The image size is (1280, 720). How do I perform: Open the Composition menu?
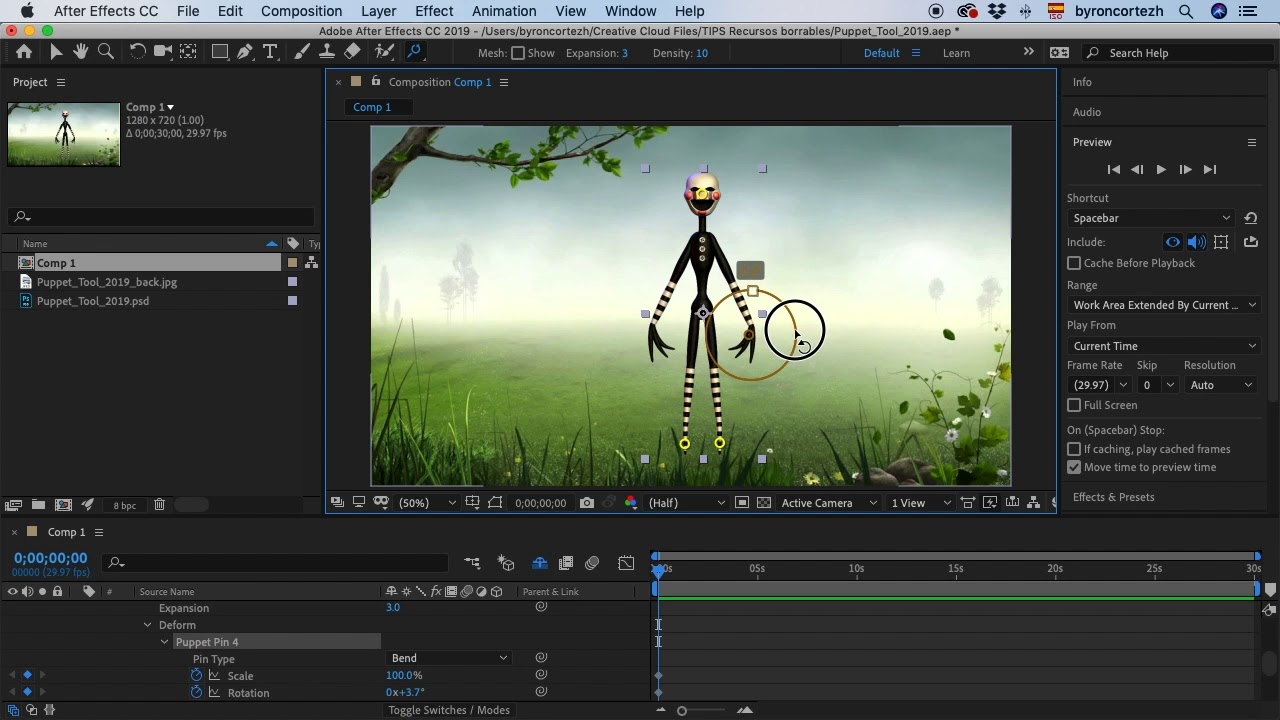[301, 11]
